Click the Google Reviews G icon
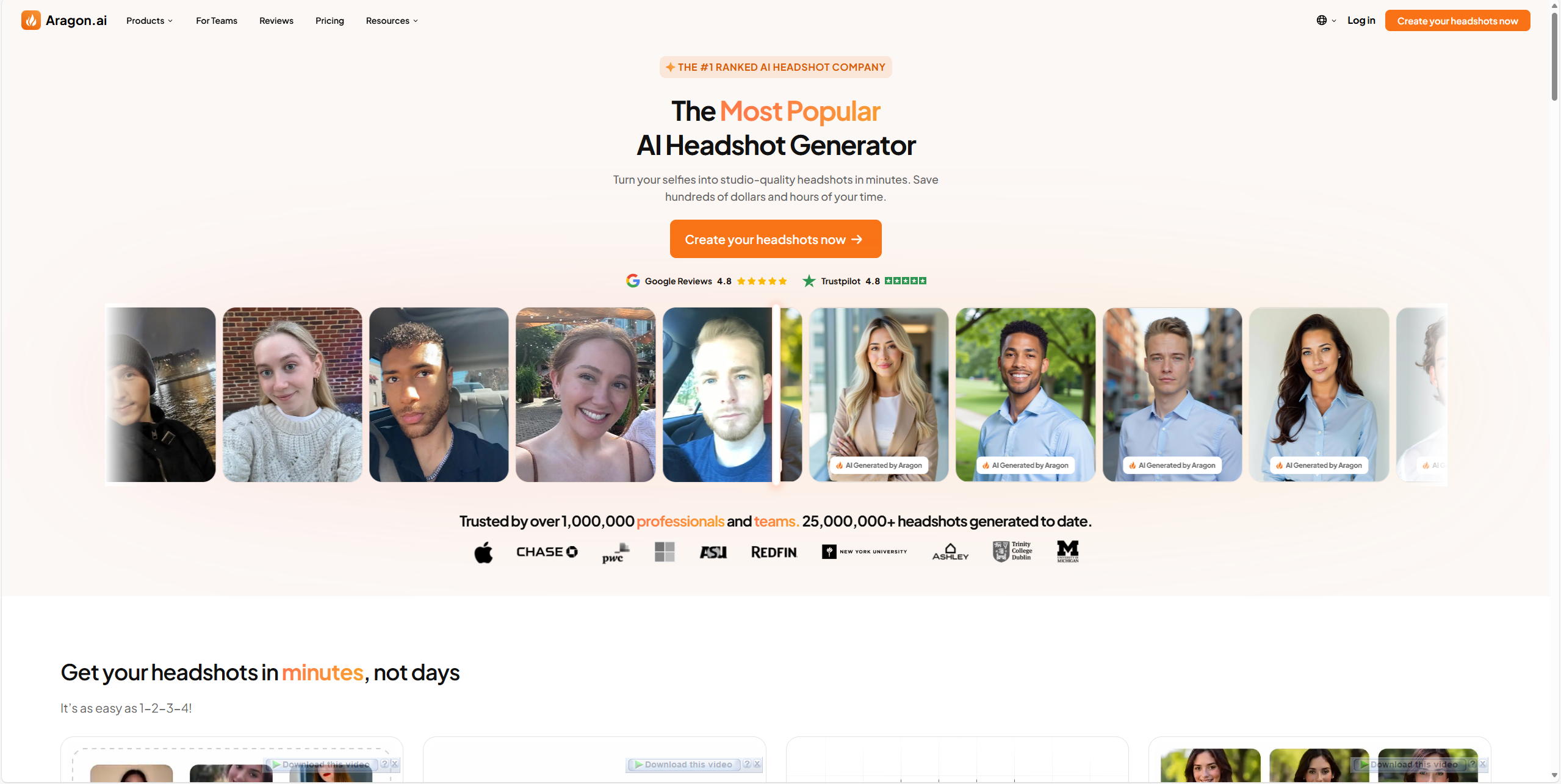Screen dimensions: 1561x784 [633, 281]
